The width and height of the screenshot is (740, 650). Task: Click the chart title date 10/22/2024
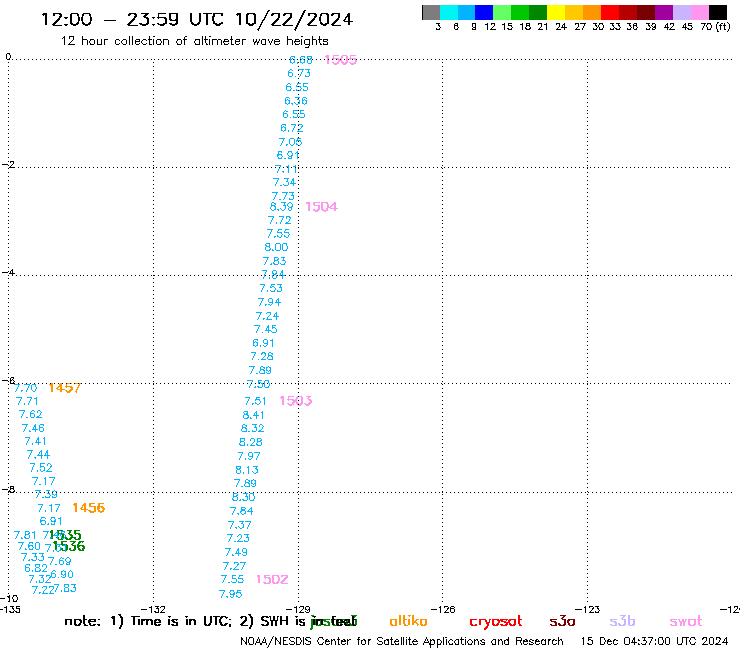(x=294, y=20)
